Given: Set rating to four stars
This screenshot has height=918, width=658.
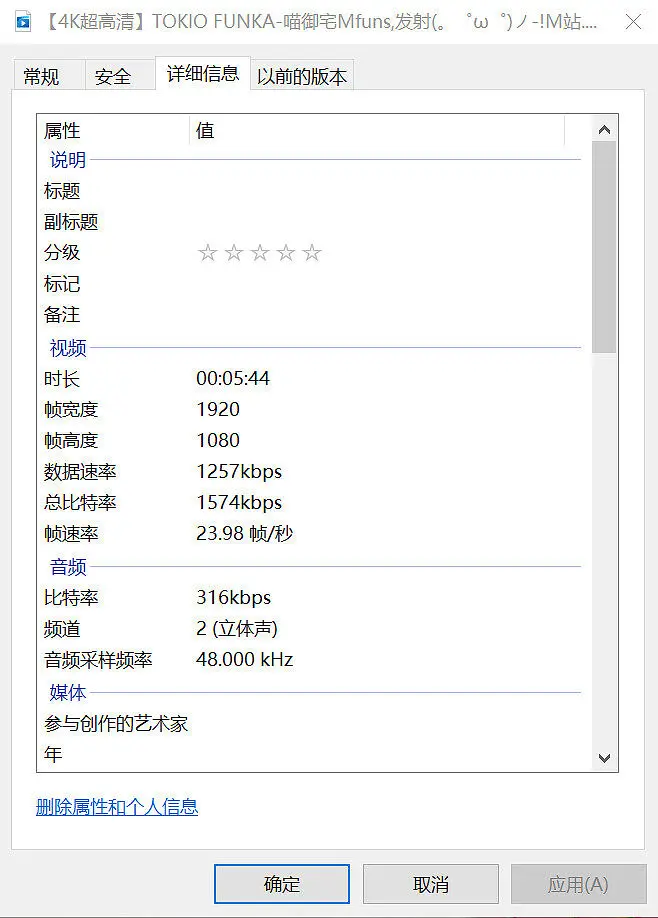Looking at the screenshot, I should point(286,253).
